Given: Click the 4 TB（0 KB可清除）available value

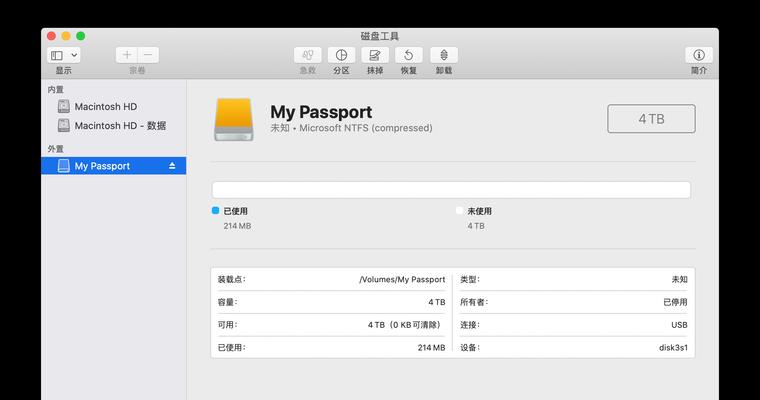Looking at the screenshot, I should pos(406,325).
